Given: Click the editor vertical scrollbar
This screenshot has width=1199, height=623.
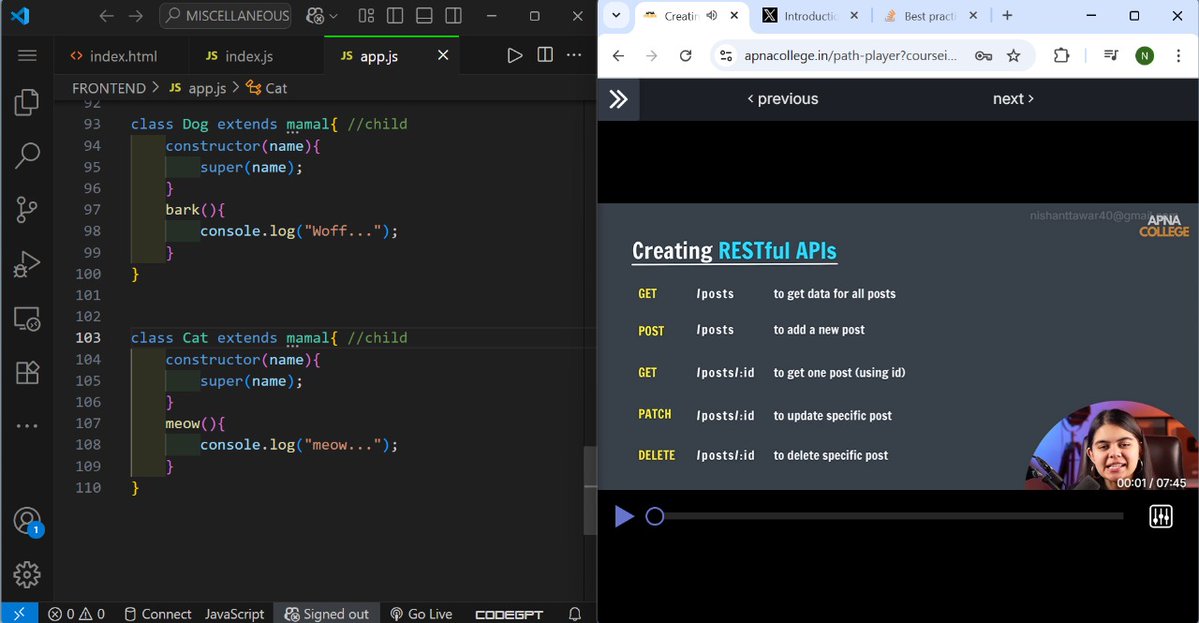Looking at the screenshot, I should tap(590, 489).
